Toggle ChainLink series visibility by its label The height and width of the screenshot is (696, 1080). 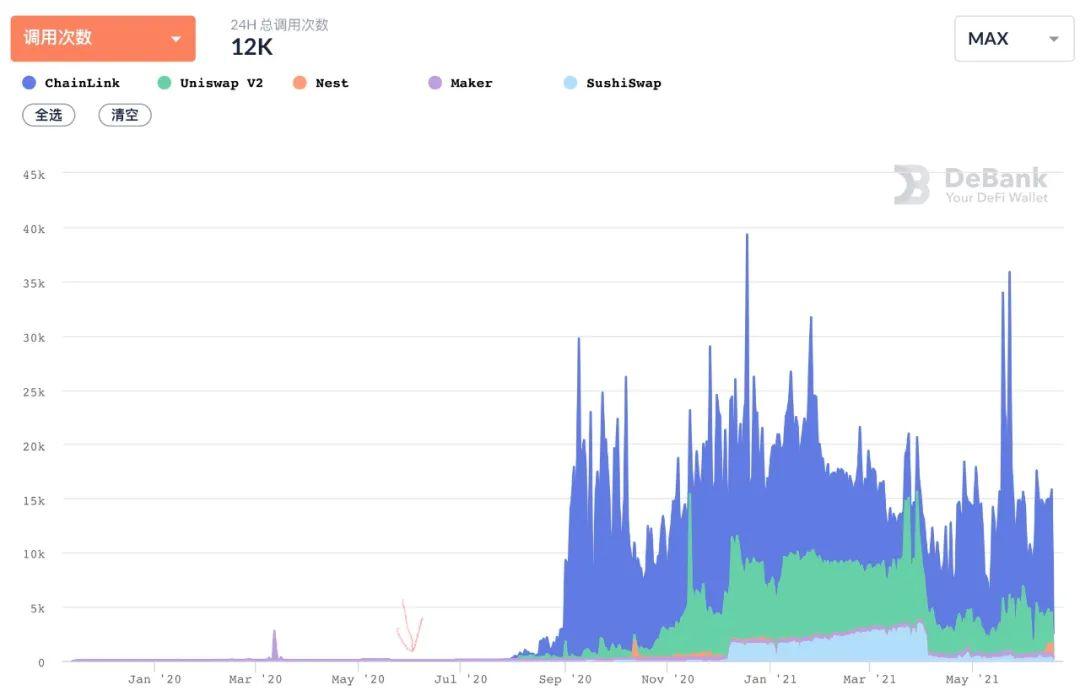pos(82,83)
